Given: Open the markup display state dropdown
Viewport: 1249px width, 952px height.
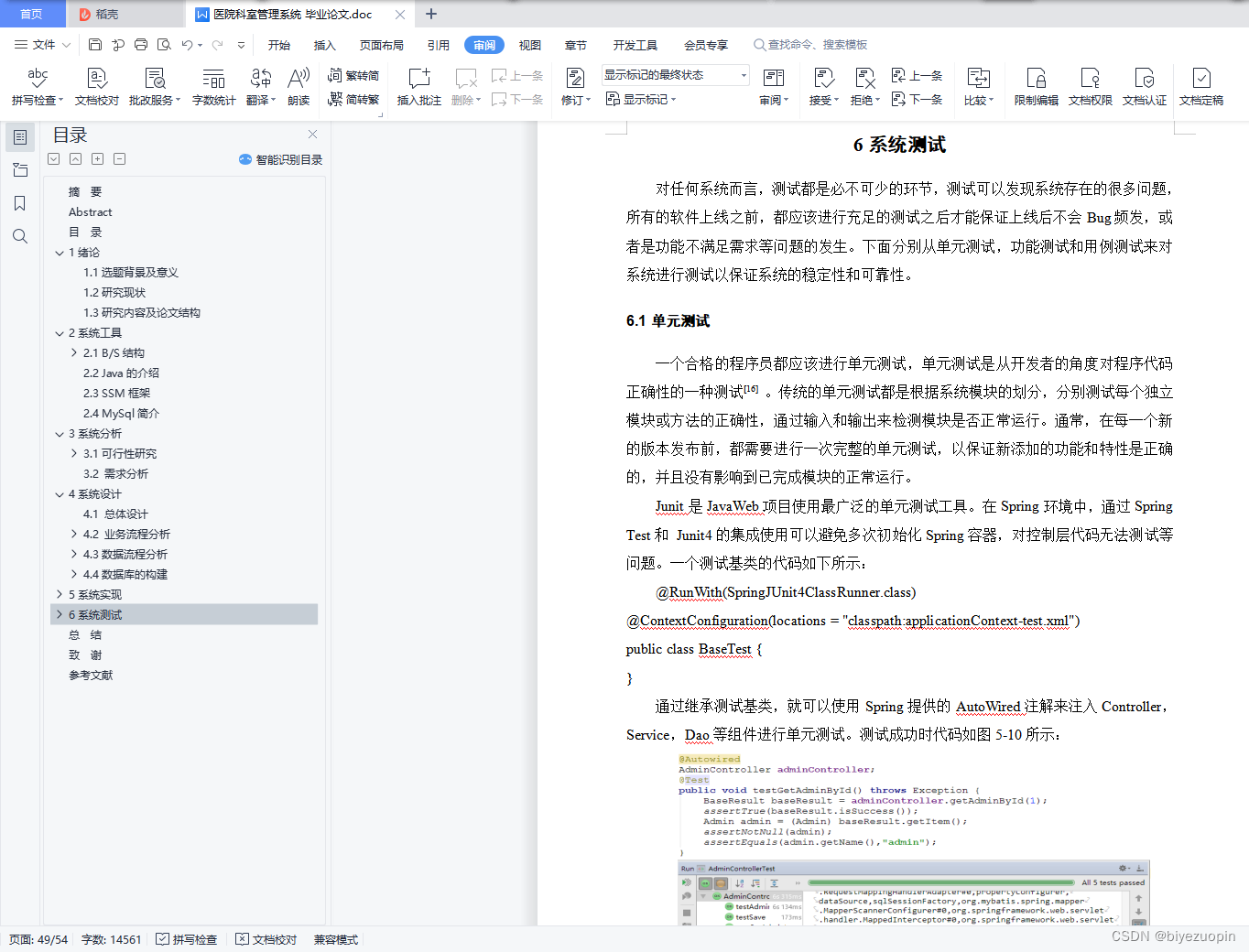Looking at the screenshot, I should 676,75.
